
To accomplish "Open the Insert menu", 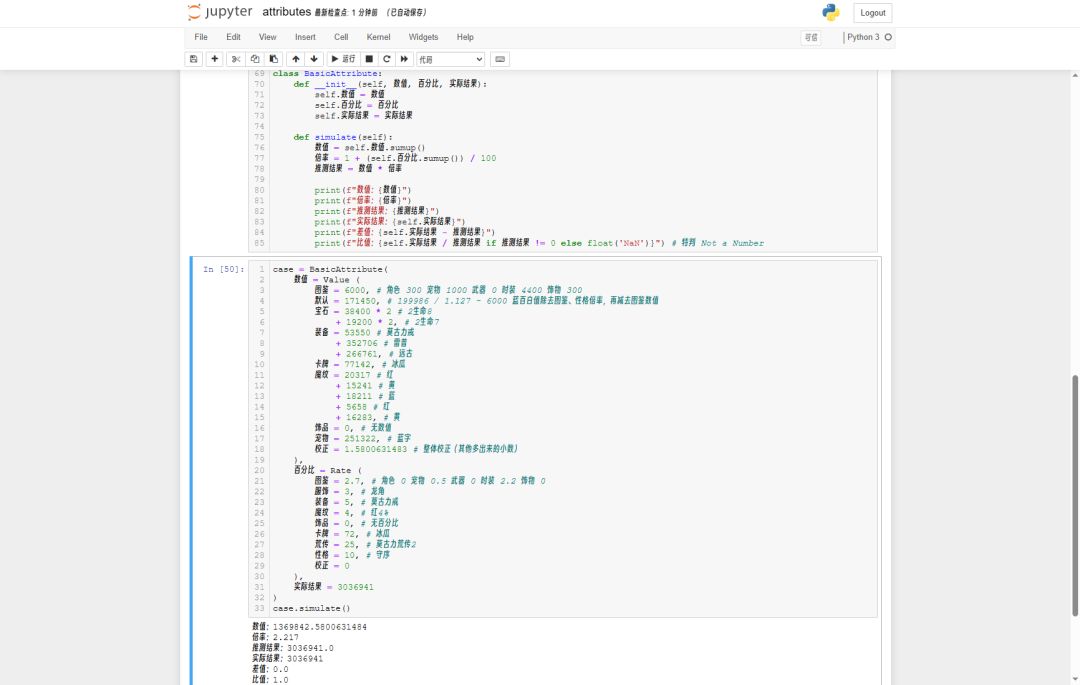I will 305,37.
